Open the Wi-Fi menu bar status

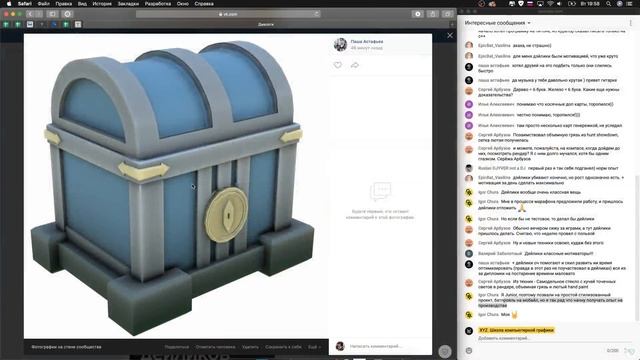coord(550,4)
